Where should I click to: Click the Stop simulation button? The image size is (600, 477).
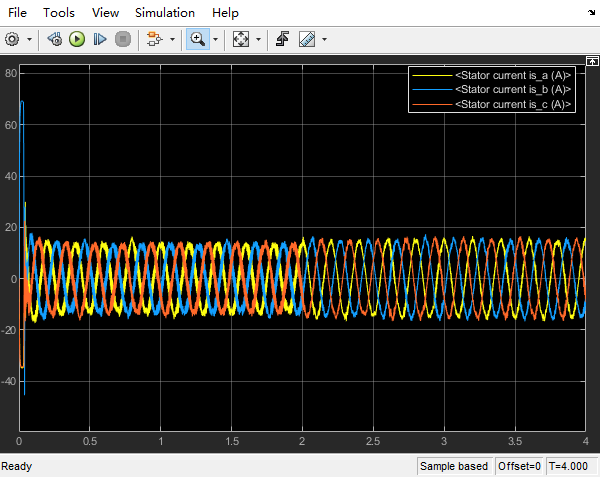click(x=123, y=39)
